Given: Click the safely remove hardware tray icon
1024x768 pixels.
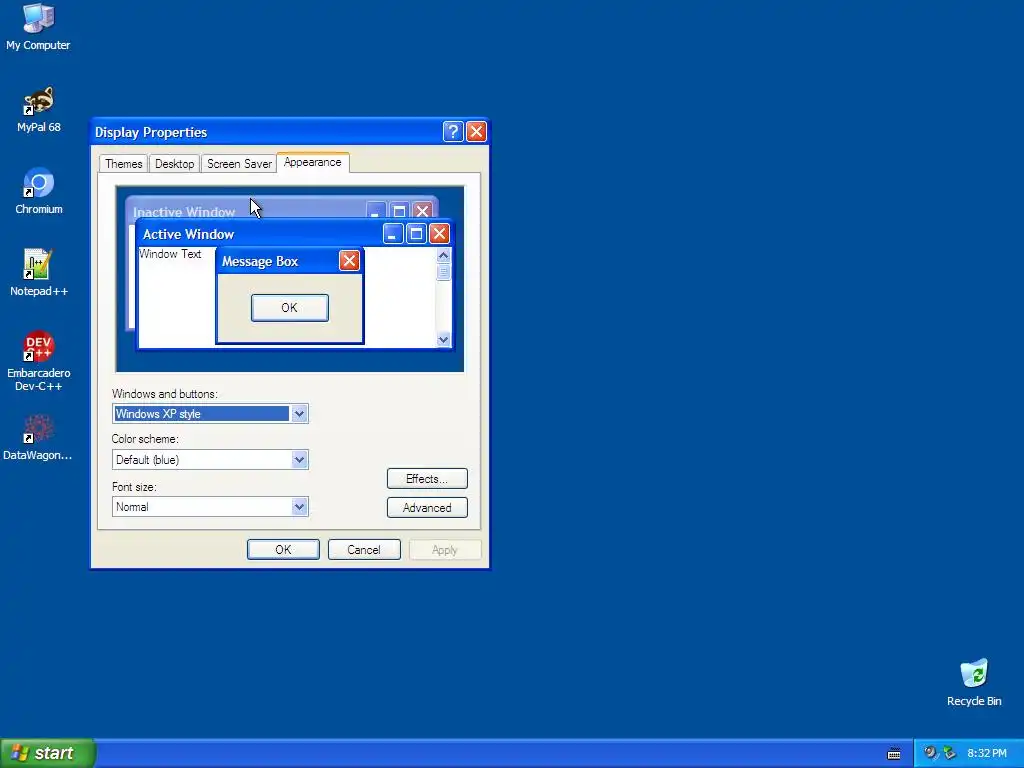Looking at the screenshot, I should click(950, 753).
